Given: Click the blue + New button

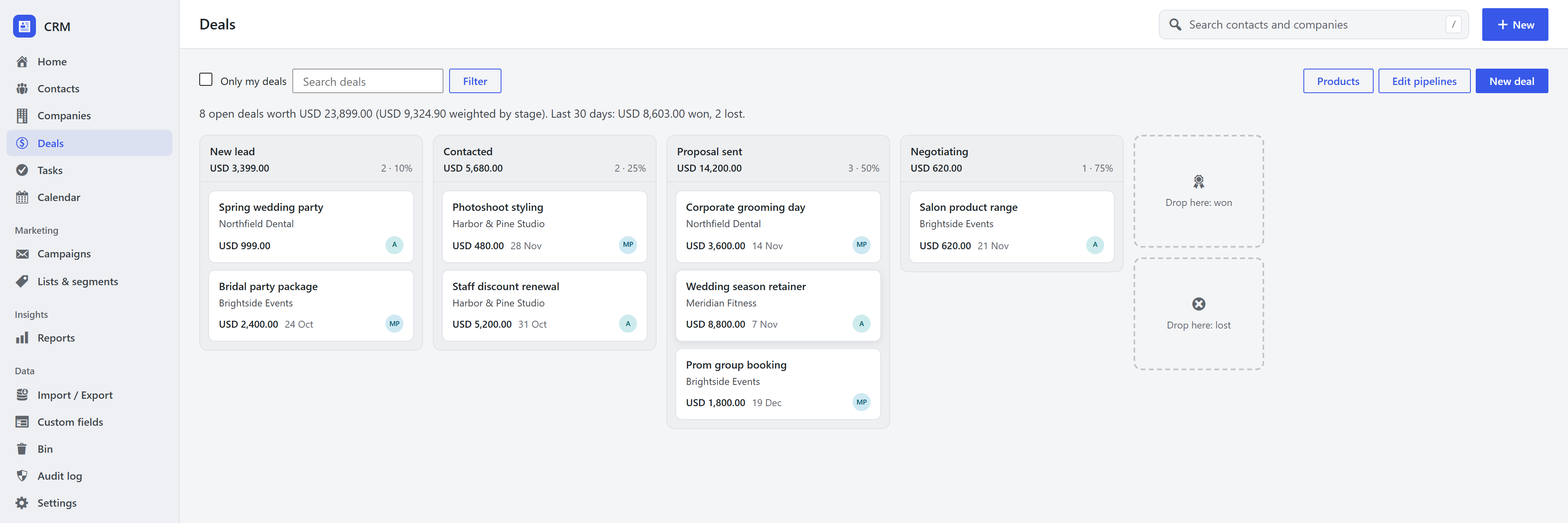Looking at the screenshot, I should click(x=1515, y=25).
